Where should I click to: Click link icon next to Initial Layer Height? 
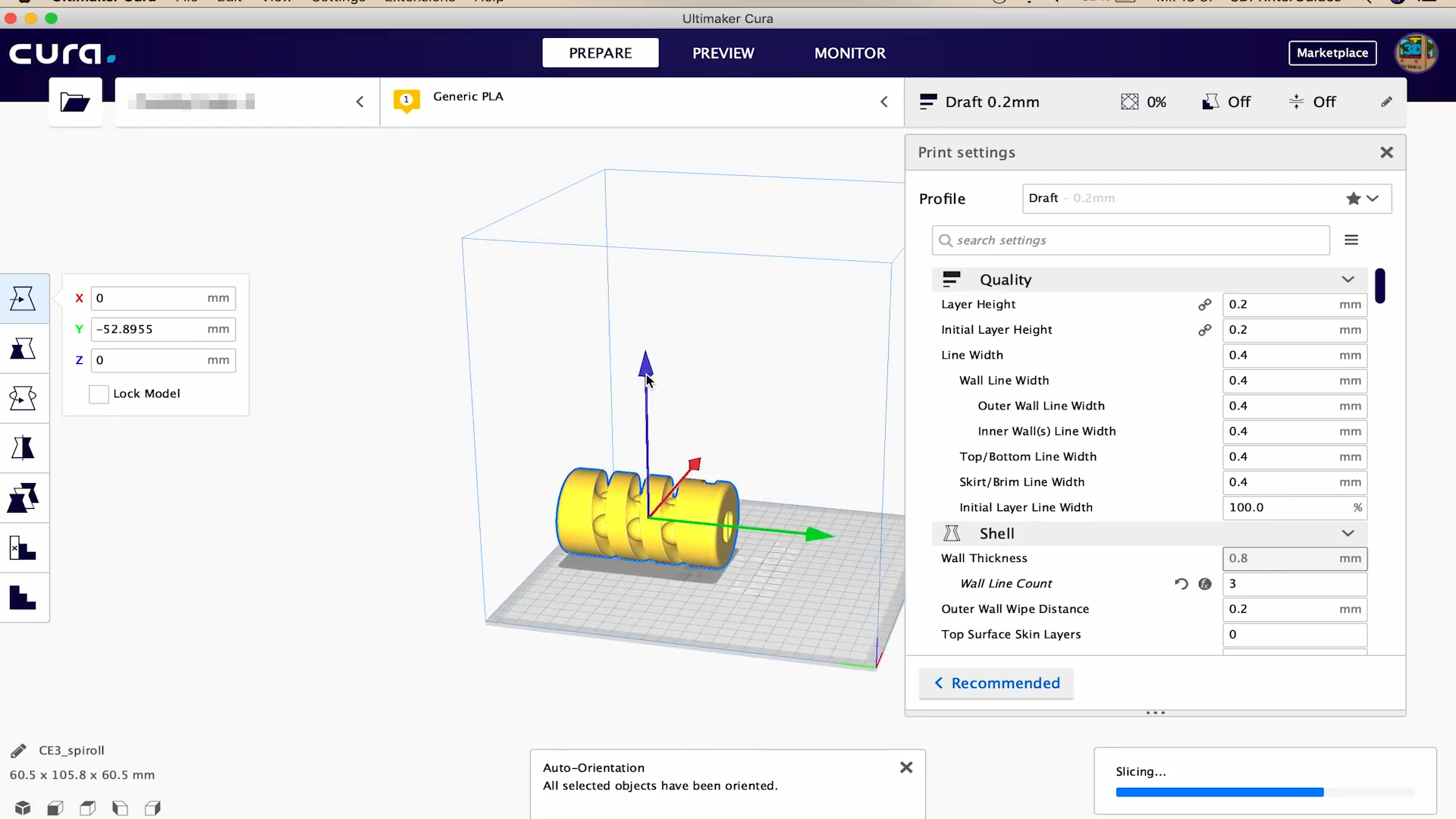click(1204, 330)
